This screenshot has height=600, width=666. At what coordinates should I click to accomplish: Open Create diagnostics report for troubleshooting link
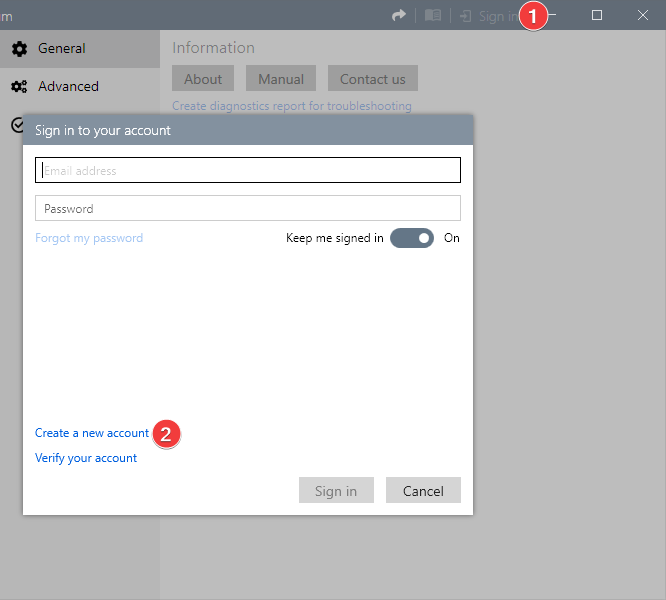(292, 106)
